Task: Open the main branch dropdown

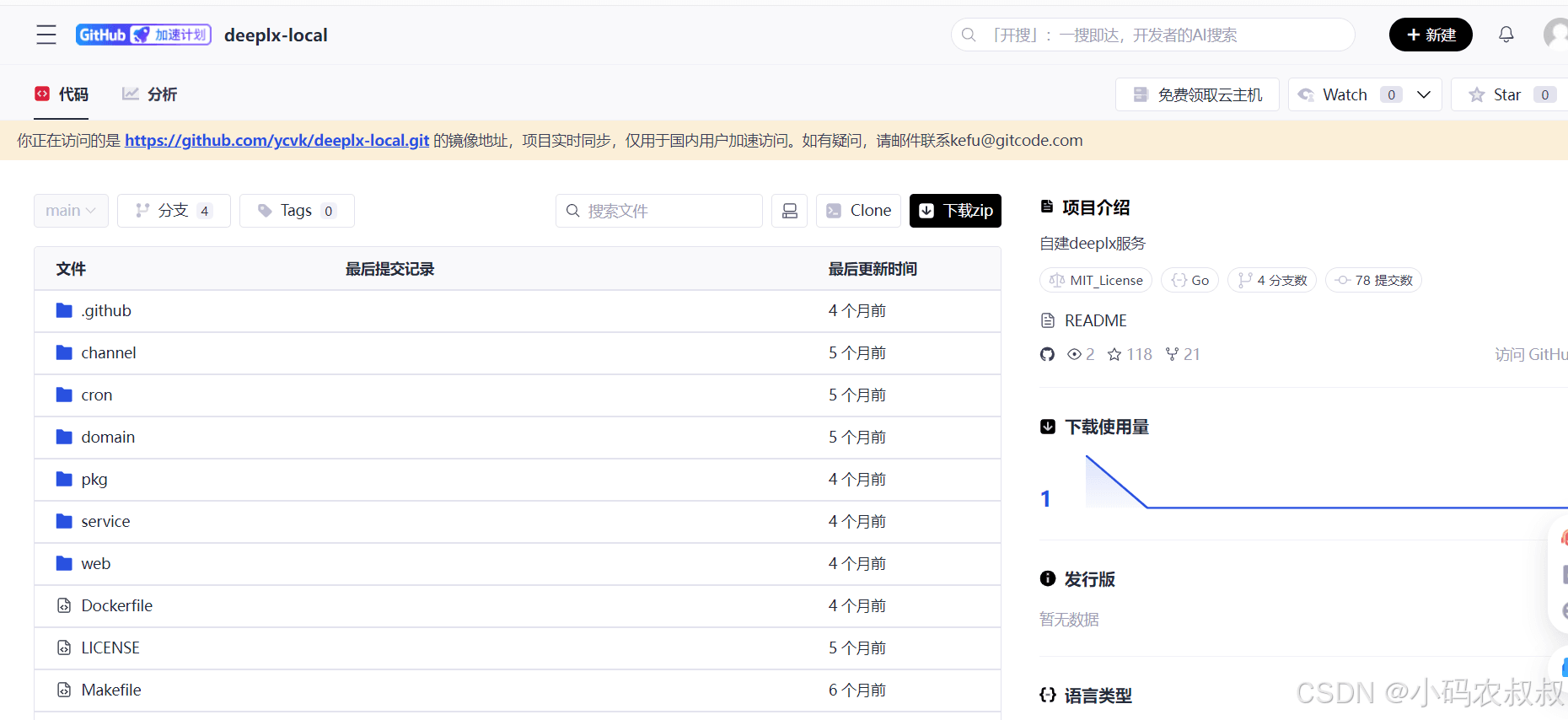Action: tap(71, 211)
